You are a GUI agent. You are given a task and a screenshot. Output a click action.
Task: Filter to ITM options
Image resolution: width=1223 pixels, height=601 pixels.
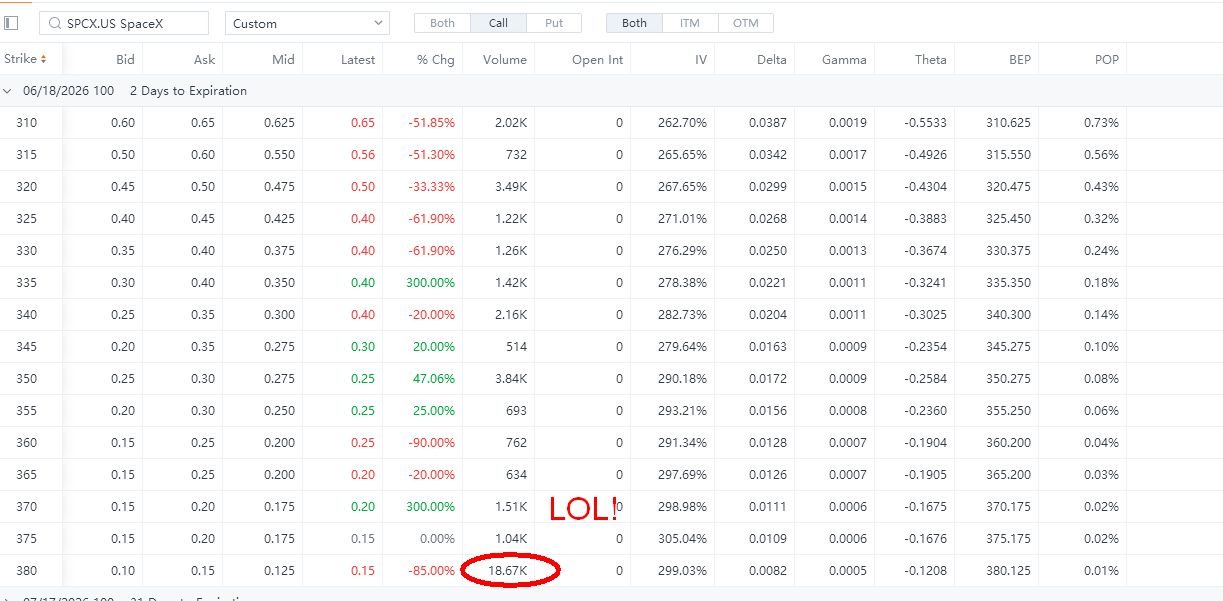coord(689,23)
